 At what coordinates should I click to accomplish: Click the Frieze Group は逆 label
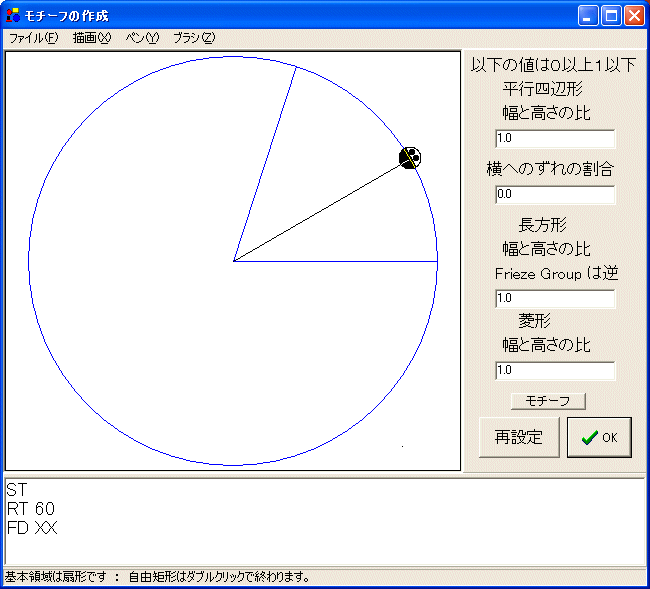coord(556,274)
